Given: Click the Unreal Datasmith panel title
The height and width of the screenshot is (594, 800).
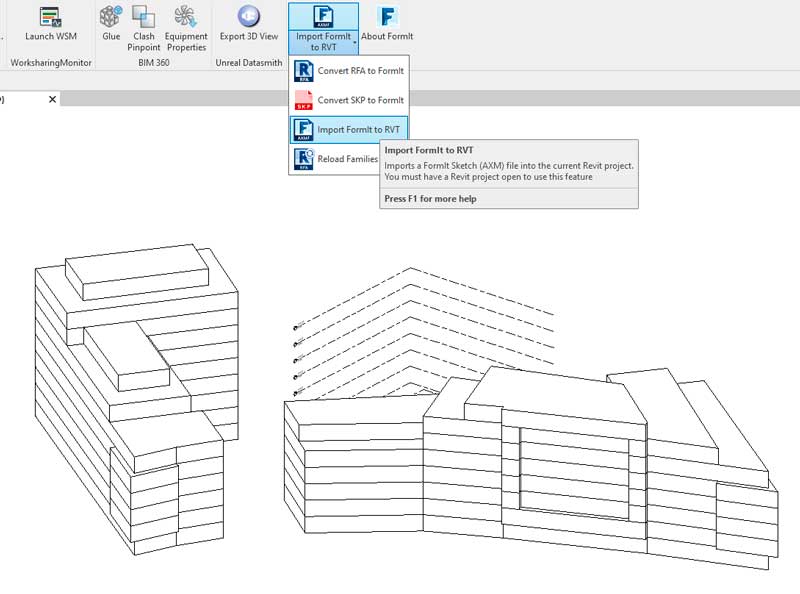Looking at the screenshot, I should [x=249, y=63].
